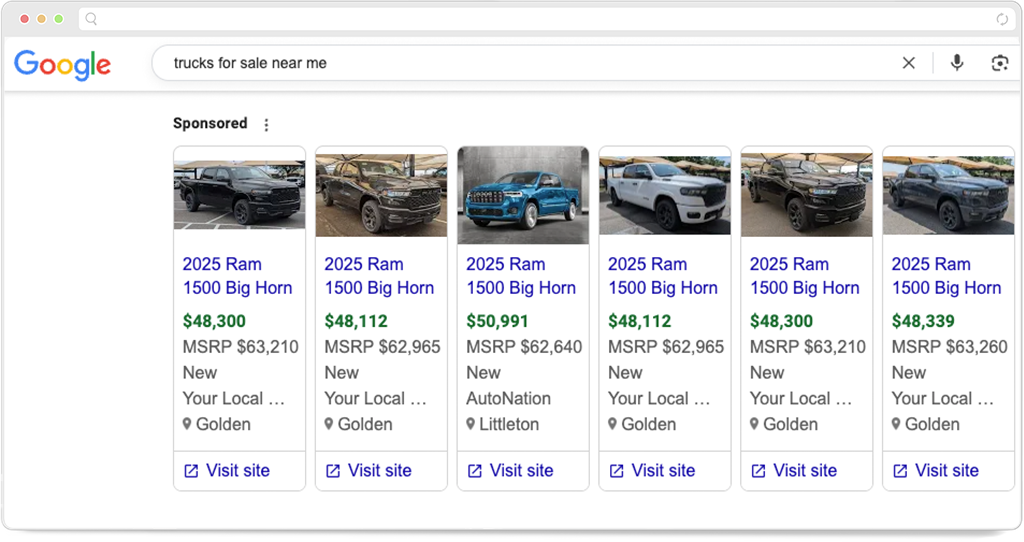Click the 'Sponsored' label
The image size is (1024, 542).
210,123
